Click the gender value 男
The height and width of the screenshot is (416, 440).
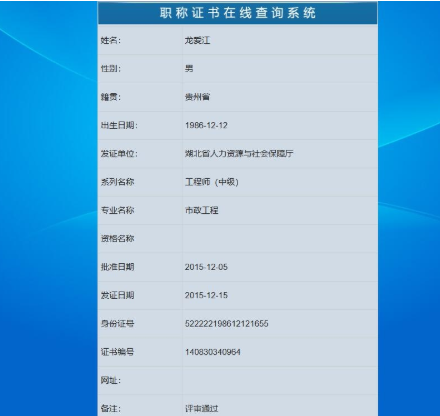pos(189,69)
